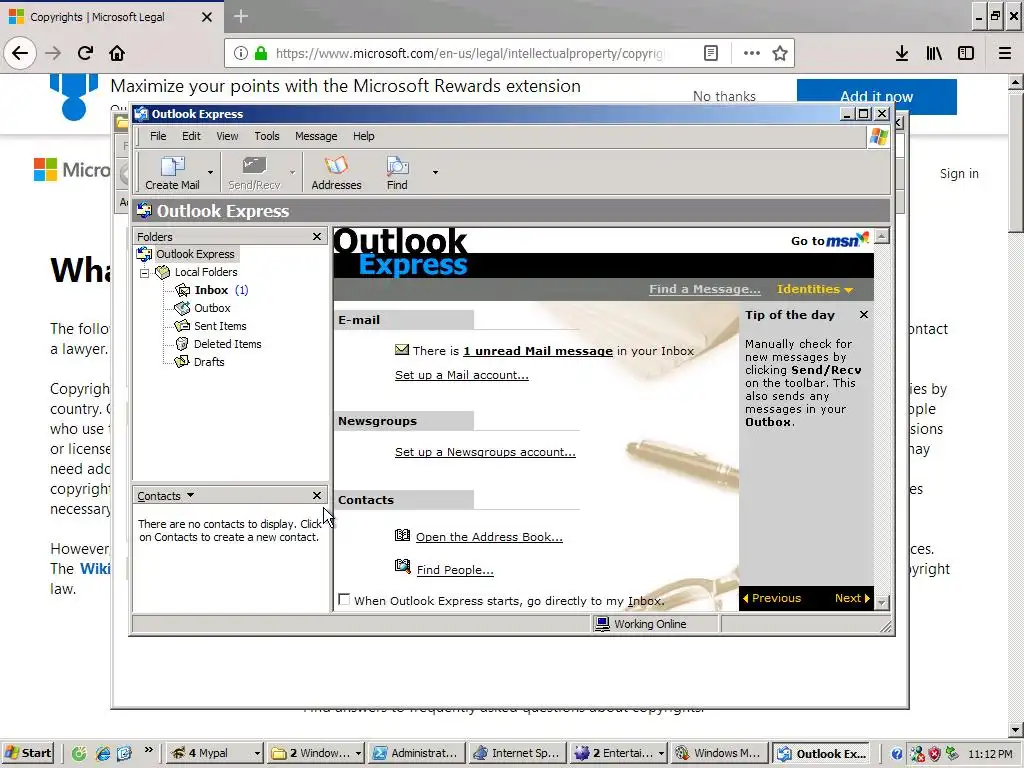Click Set up a Newsgroups account link

pyautogui.click(x=485, y=452)
